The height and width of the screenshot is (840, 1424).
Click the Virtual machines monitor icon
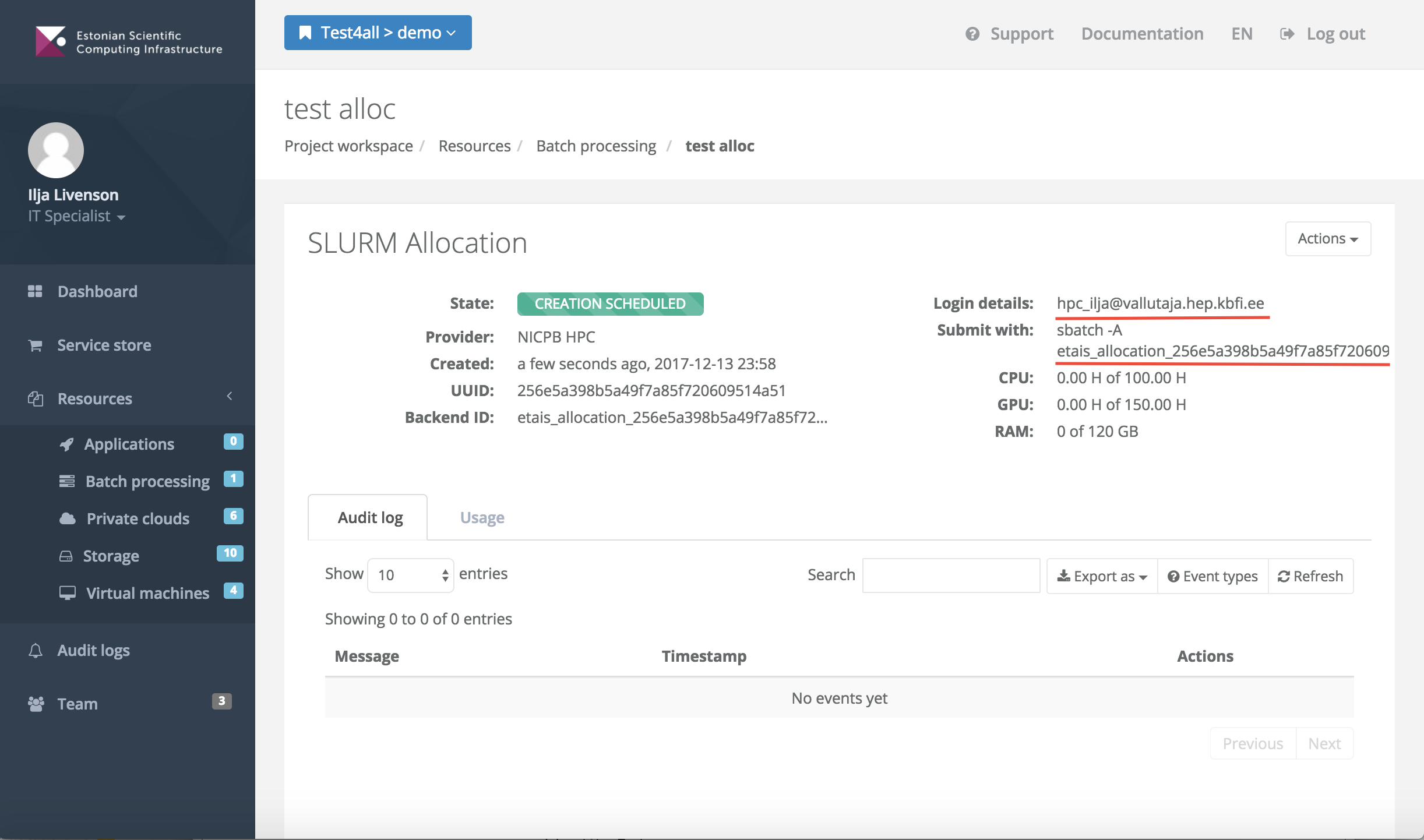coord(68,593)
